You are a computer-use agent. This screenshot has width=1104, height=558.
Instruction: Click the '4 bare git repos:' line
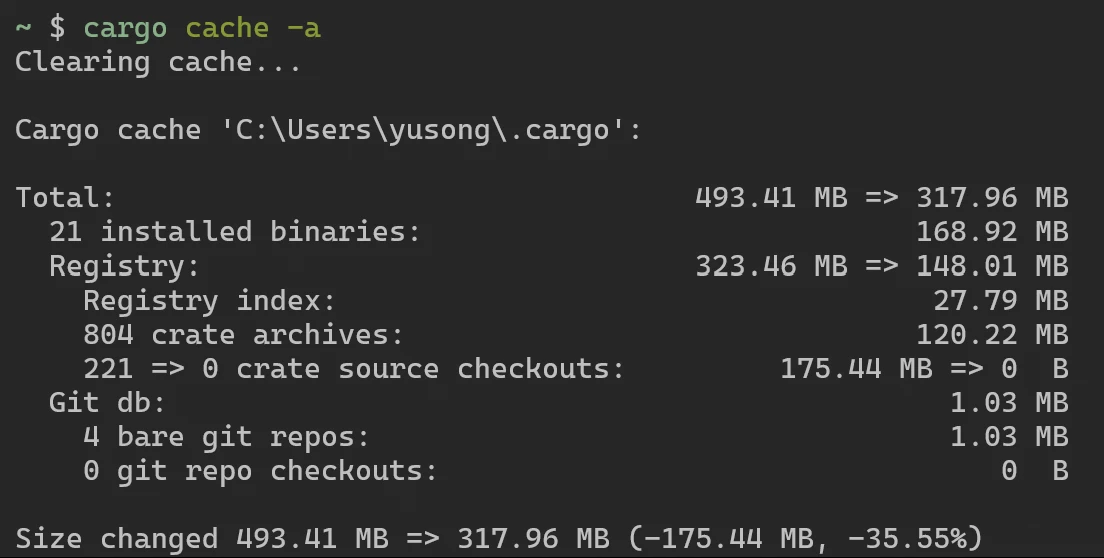click(226, 437)
